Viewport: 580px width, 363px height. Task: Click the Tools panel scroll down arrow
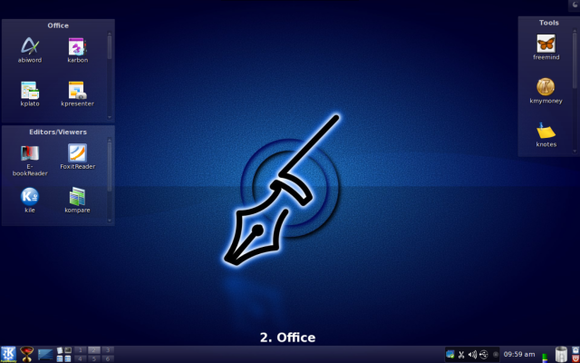coord(574,151)
